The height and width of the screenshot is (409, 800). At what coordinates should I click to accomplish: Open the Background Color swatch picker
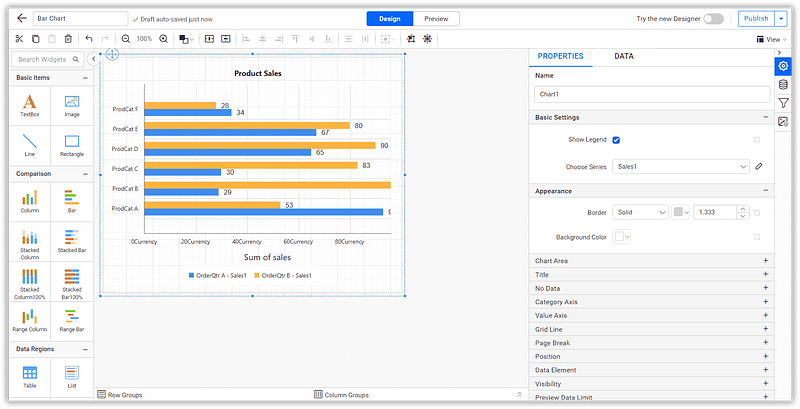pos(622,237)
